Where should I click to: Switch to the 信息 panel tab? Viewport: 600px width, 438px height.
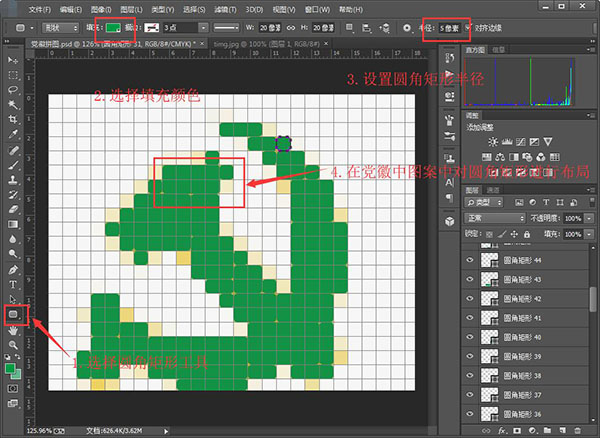(x=499, y=49)
